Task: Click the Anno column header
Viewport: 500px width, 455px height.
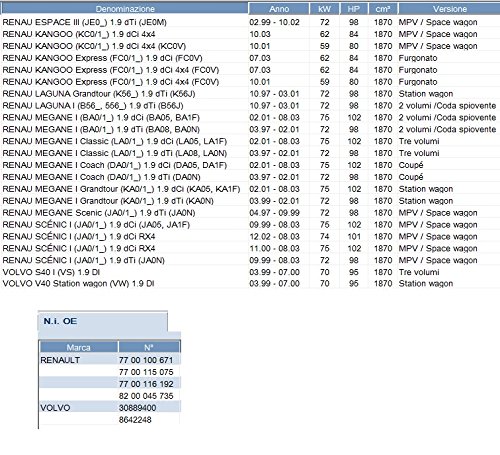Action: [x=279, y=9]
